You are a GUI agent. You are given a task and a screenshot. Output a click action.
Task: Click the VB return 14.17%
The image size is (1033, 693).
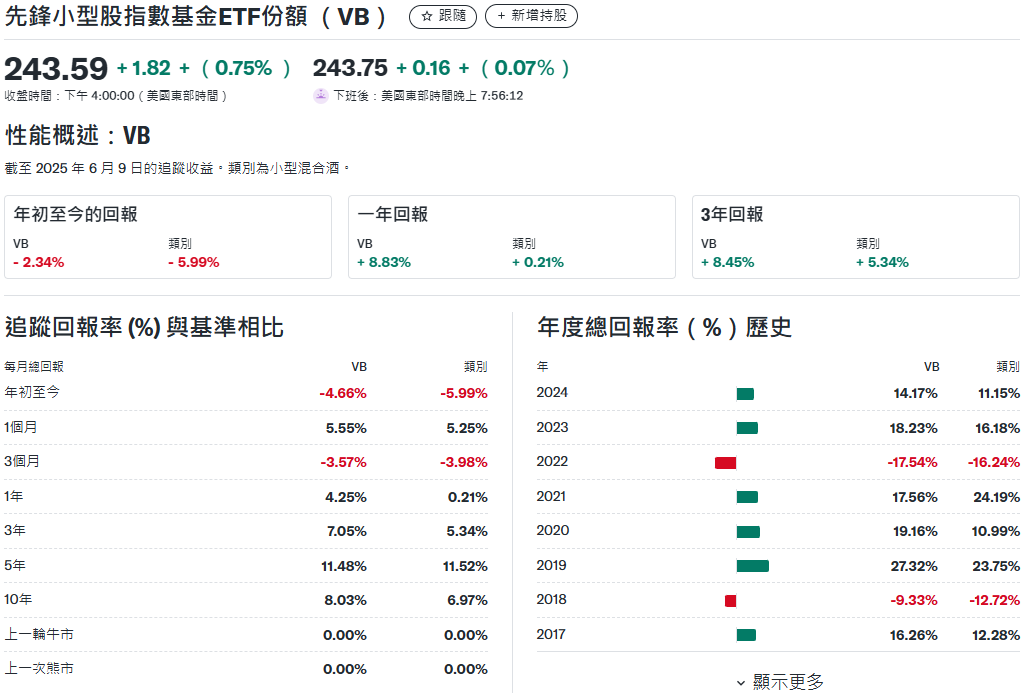[x=915, y=393]
